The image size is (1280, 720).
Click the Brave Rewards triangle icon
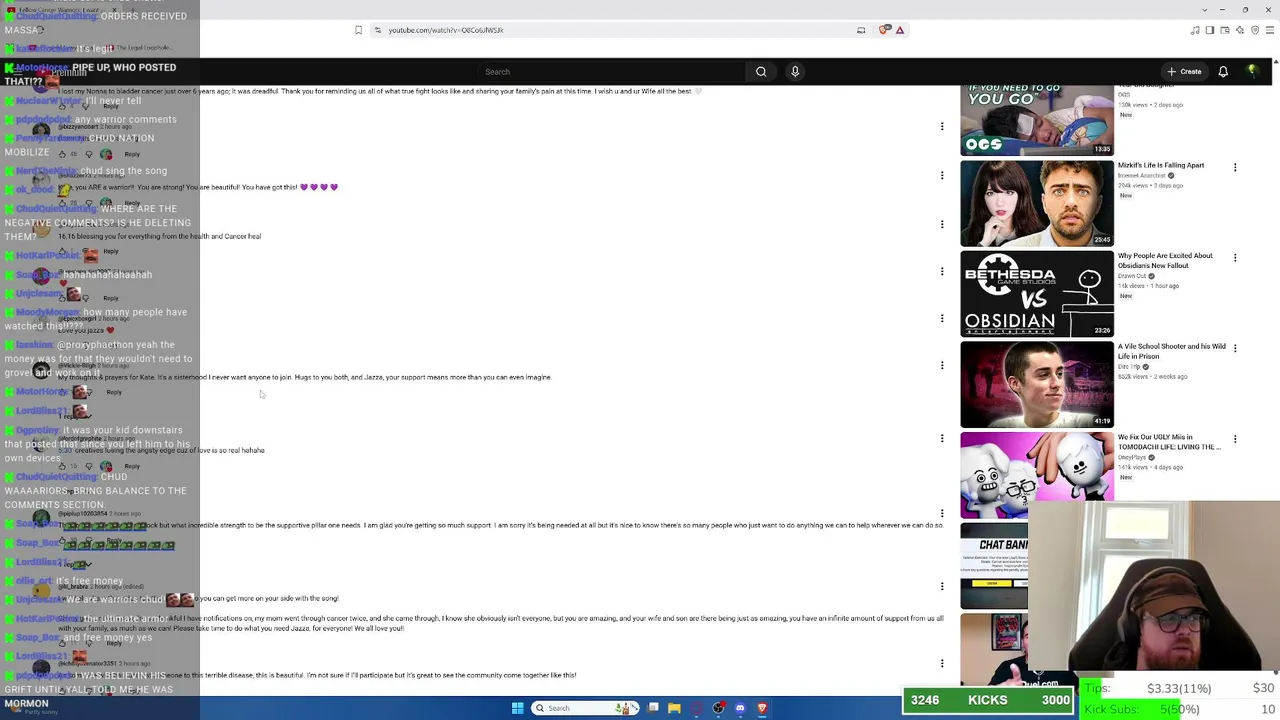pyautogui.click(x=900, y=30)
